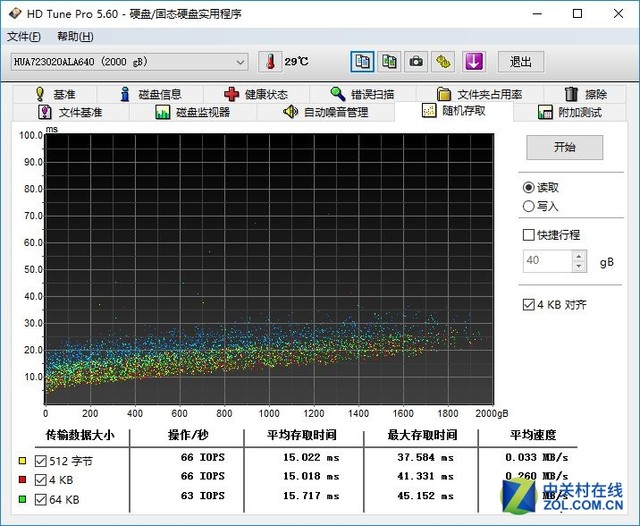The width and height of the screenshot is (640, 526).
Task: Toggle the 4 KB 对齐 checkbox
Action: (x=529, y=305)
